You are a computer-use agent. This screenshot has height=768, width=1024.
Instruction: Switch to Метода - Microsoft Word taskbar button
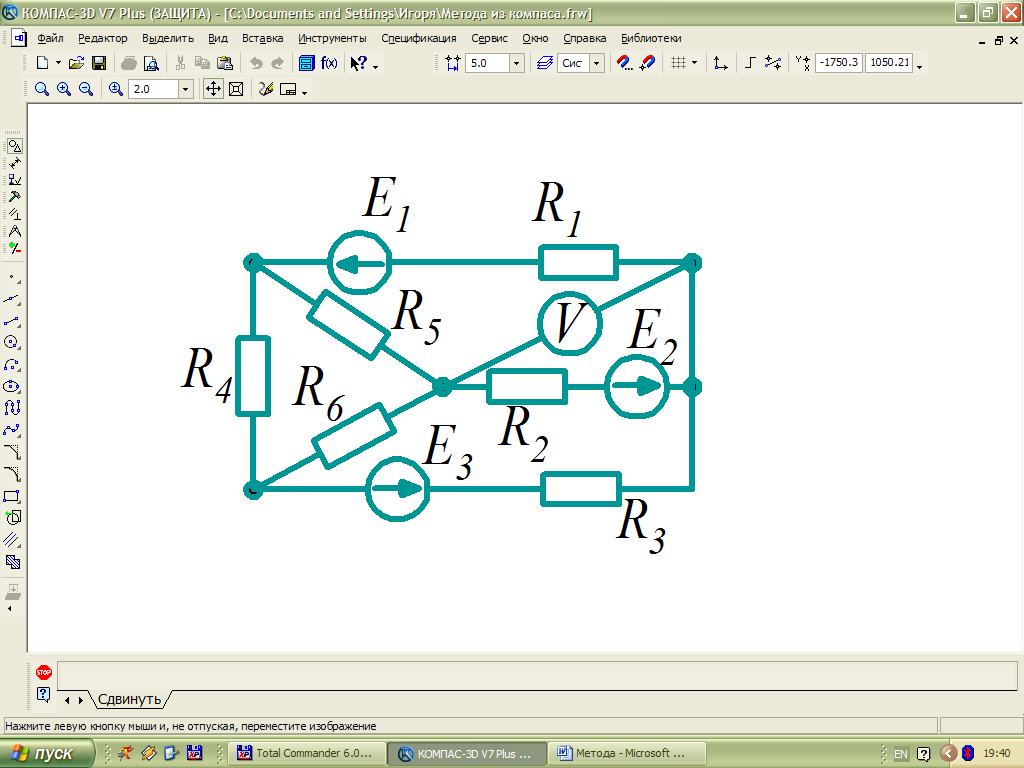tap(626, 754)
